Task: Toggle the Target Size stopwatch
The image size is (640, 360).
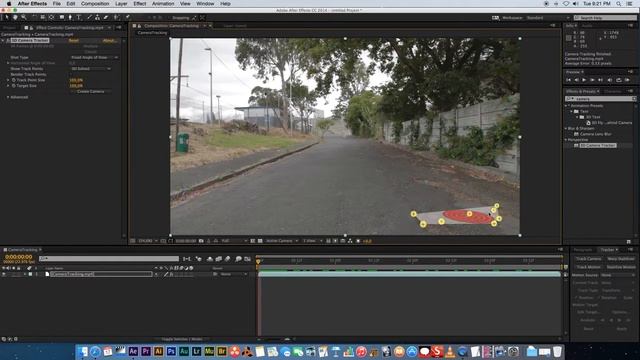Action: click(x=13, y=86)
